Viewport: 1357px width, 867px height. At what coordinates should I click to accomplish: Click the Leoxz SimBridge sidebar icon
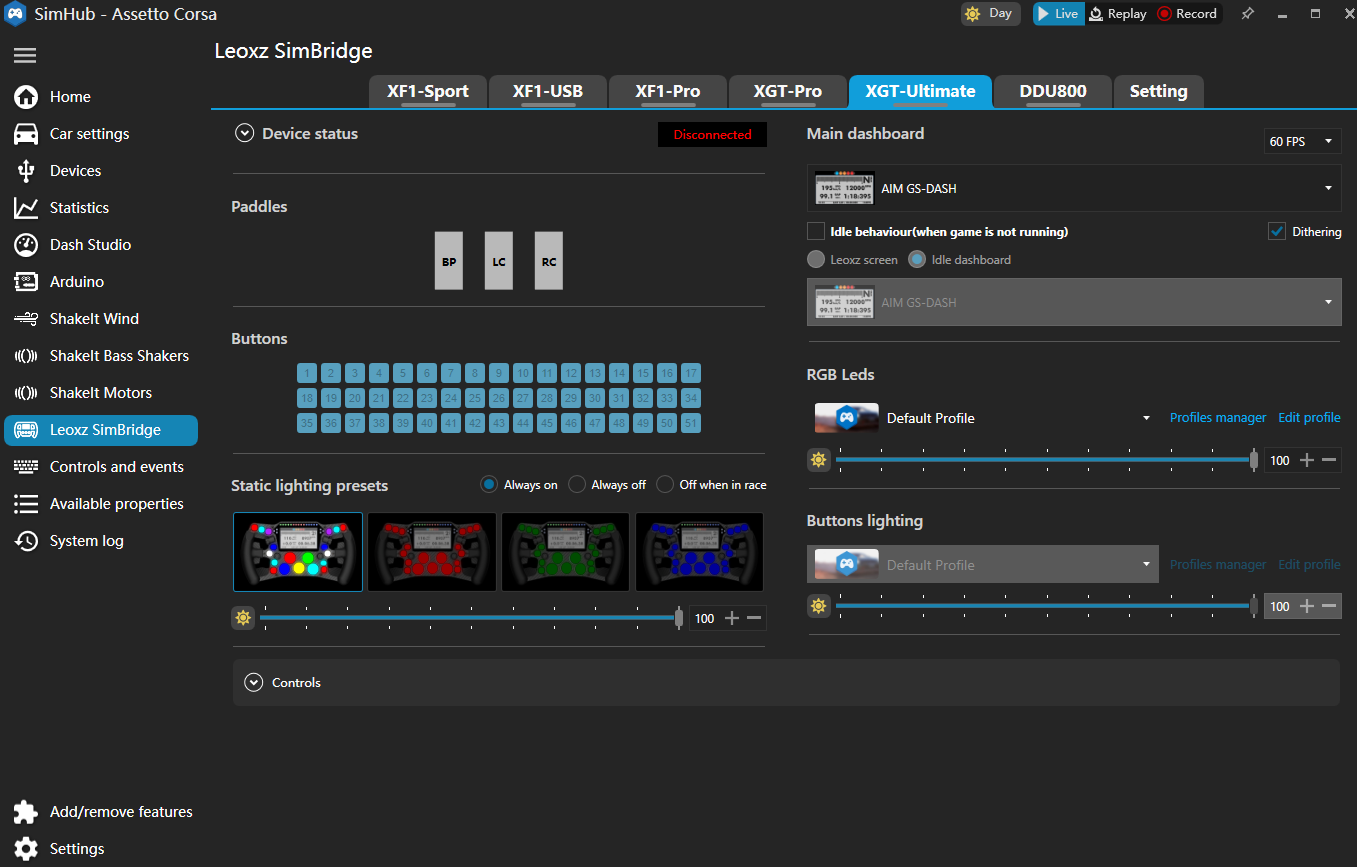click(x=26, y=430)
